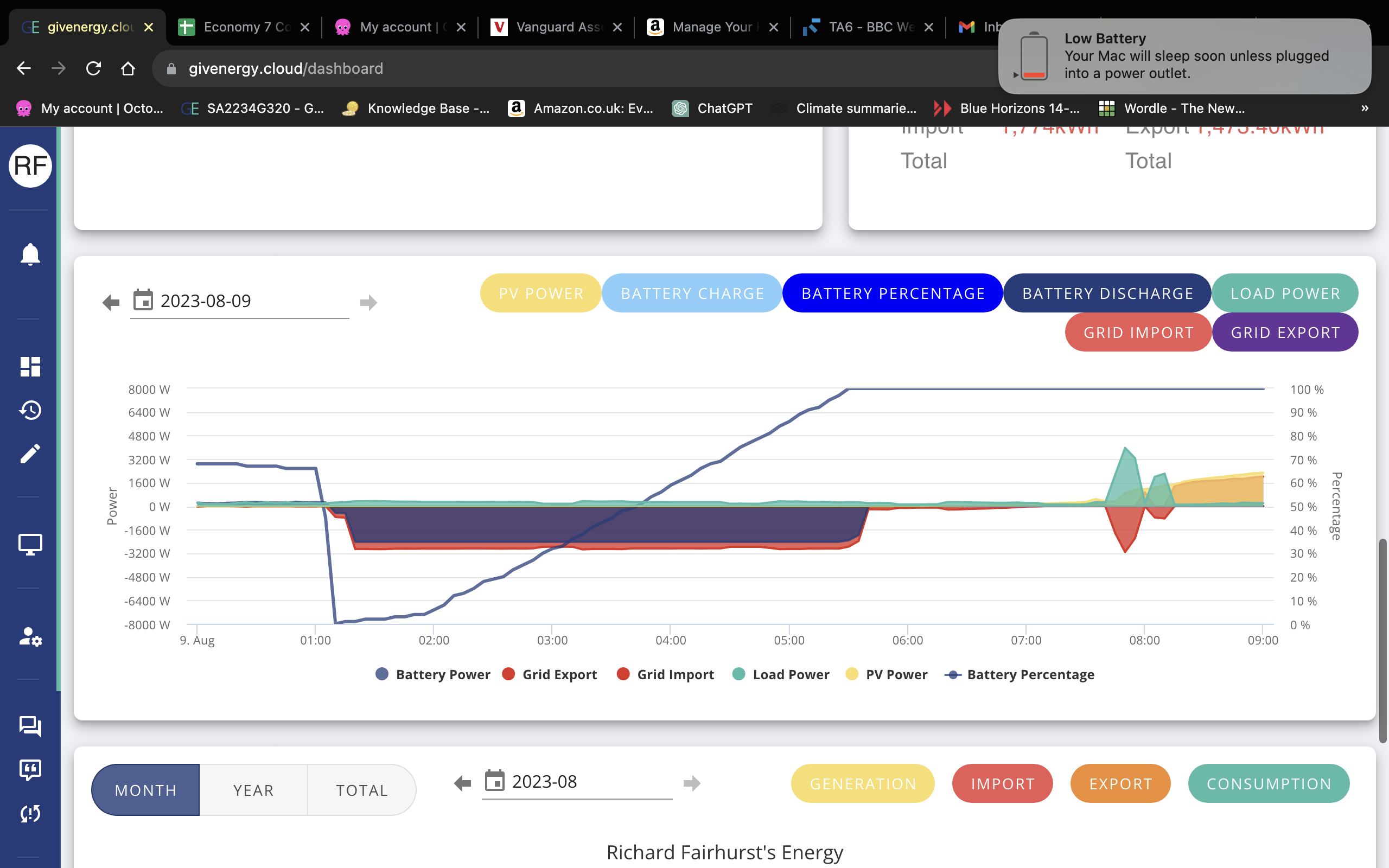This screenshot has height=868, width=1389.
Task: Open the monitor display icon in sidebar
Action: (30, 544)
